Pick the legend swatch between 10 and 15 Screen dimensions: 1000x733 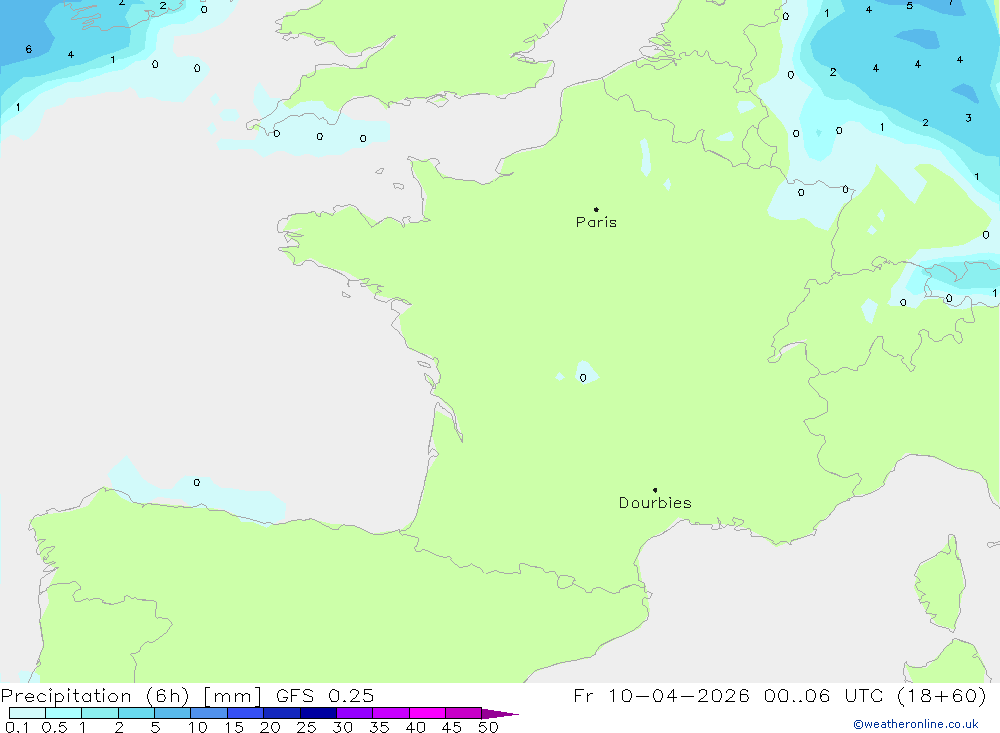209,713
